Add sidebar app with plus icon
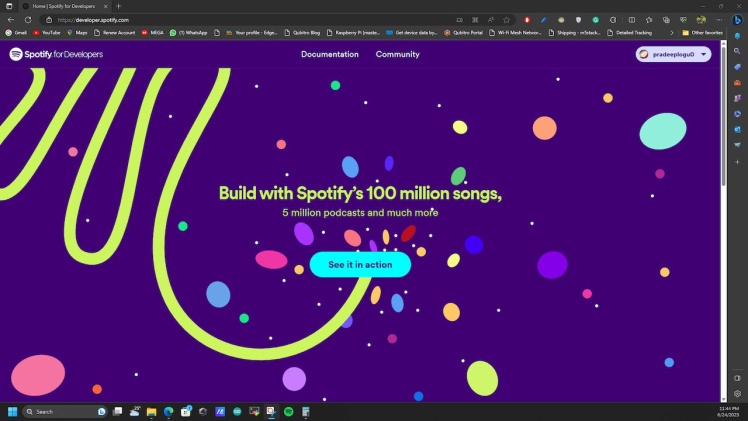This screenshot has height=421, width=748. (737, 162)
